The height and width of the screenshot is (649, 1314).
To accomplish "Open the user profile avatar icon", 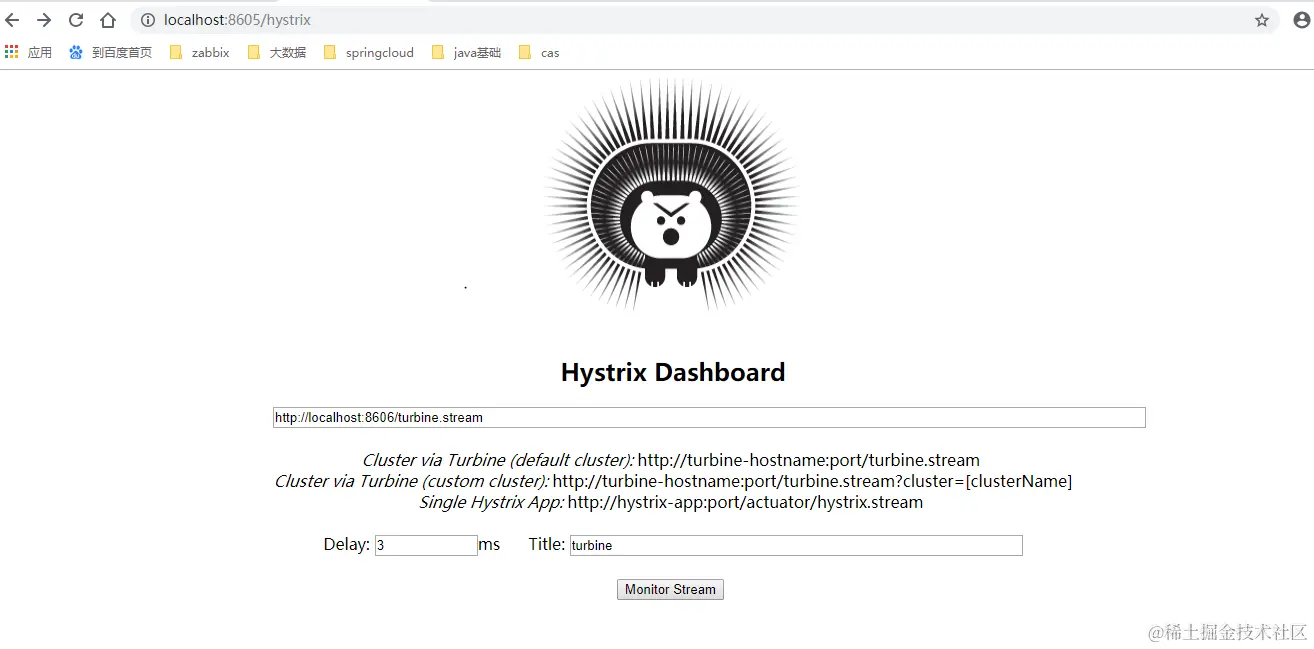I will click(1300, 20).
